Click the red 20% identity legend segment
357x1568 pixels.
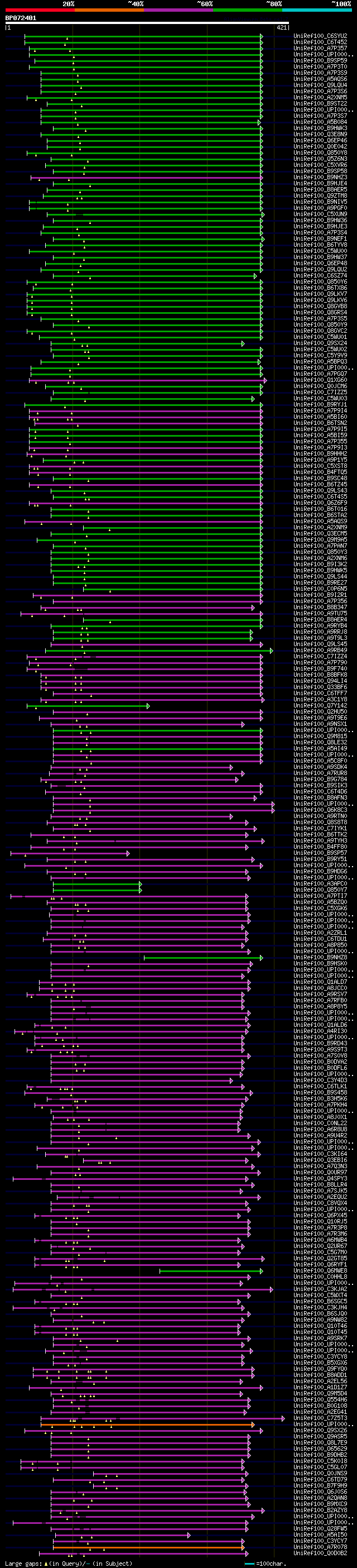coord(40,9)
